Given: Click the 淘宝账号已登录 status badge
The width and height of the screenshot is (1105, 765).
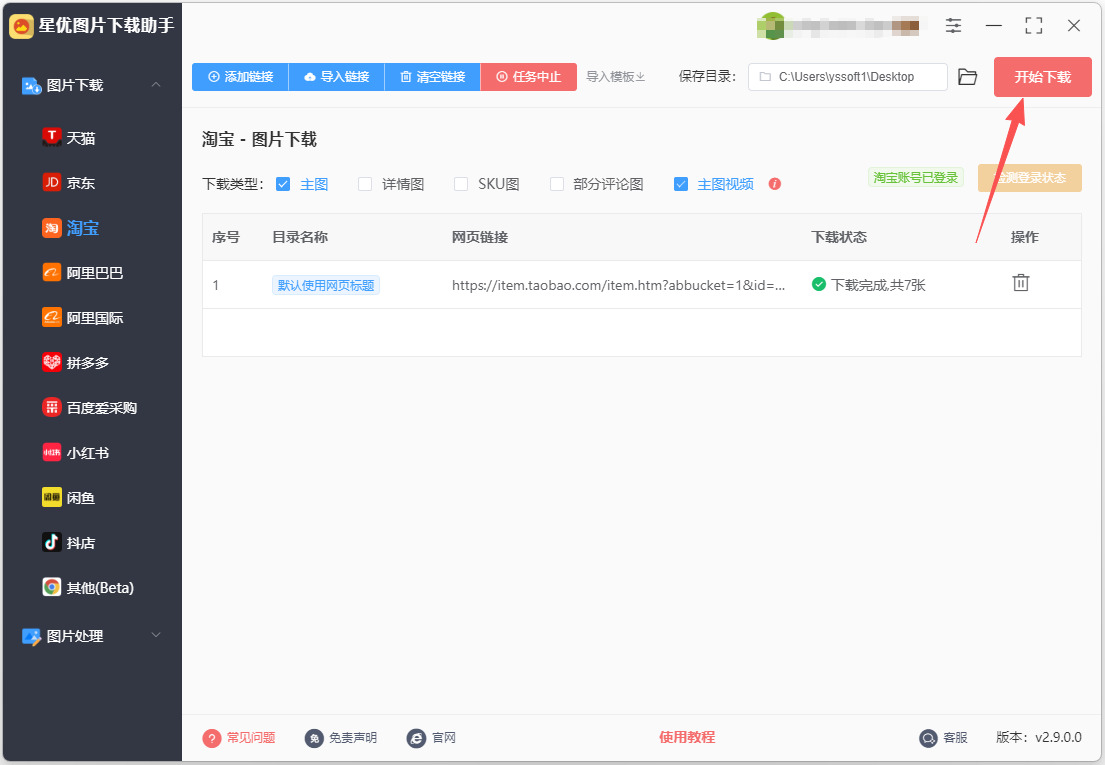Looking at the screenshot, I should tap(915, 178).
